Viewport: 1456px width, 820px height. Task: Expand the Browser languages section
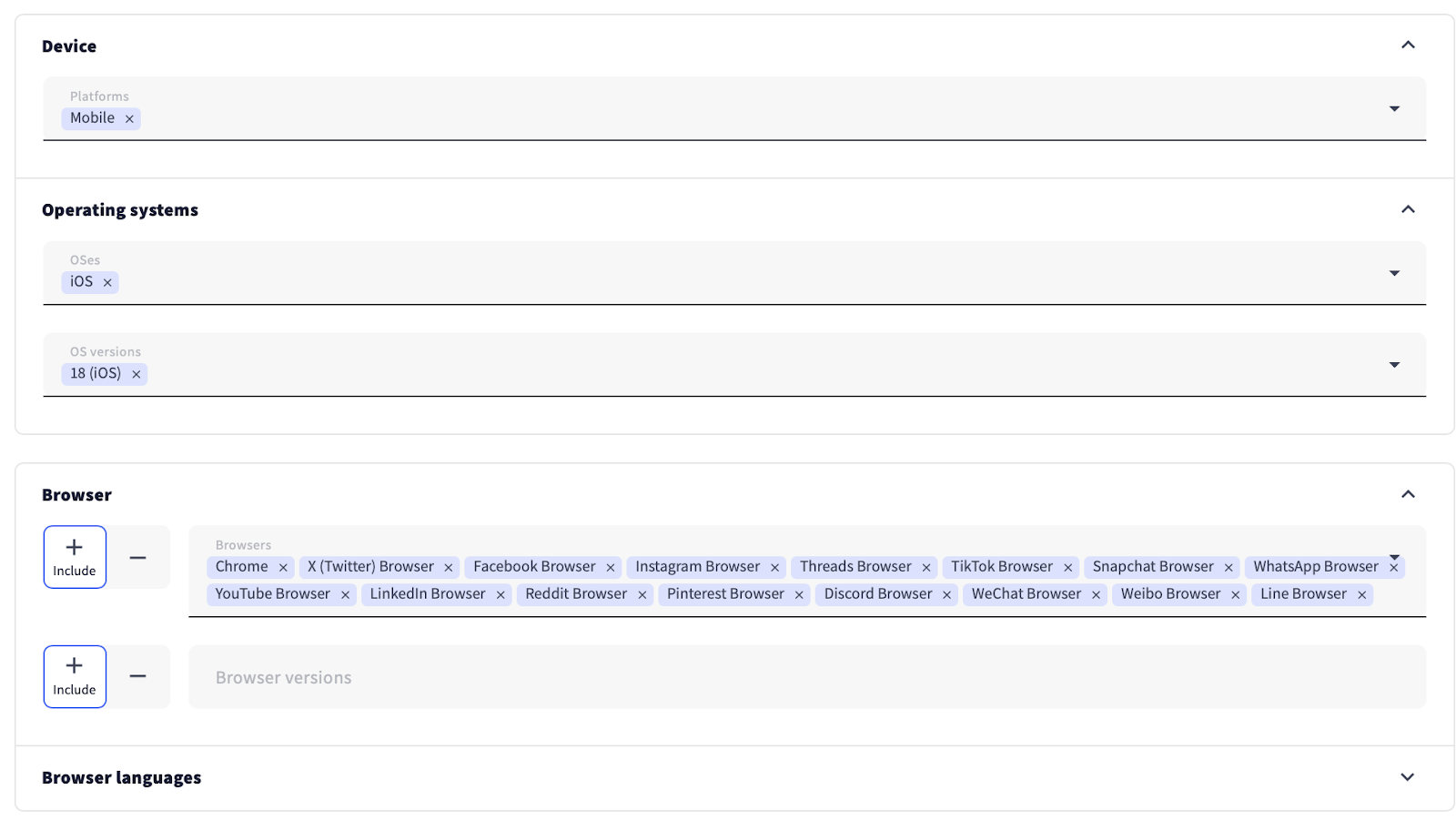pos(1408,777)
